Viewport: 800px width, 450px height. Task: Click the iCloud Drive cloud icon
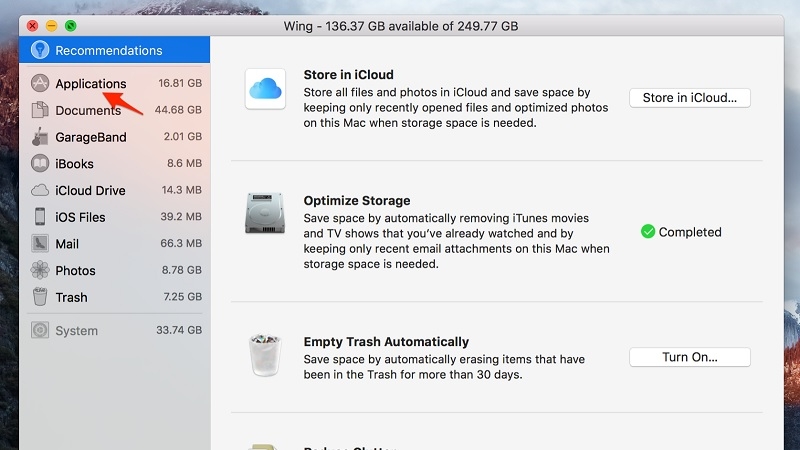tap(40, 190)
